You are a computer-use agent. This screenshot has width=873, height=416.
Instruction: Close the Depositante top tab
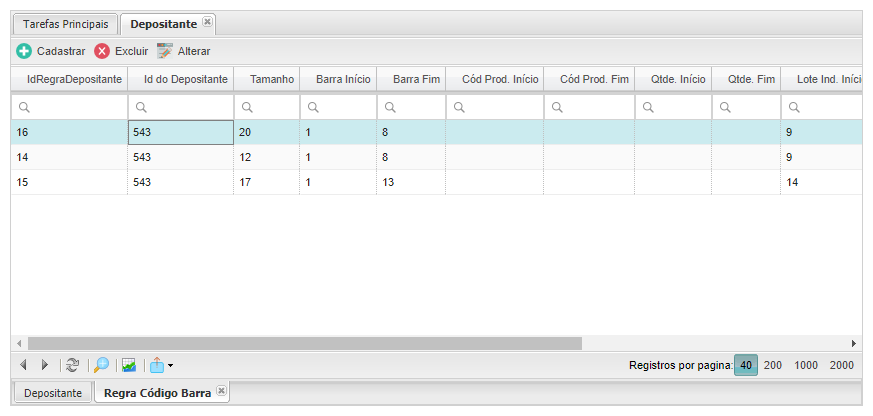coord(207,22)
